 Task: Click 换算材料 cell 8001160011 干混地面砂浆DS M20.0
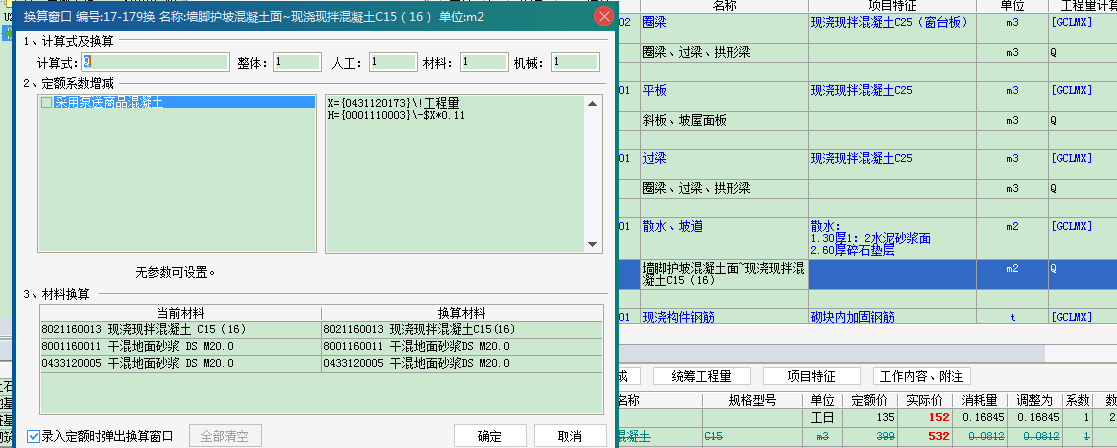point(462,346)
